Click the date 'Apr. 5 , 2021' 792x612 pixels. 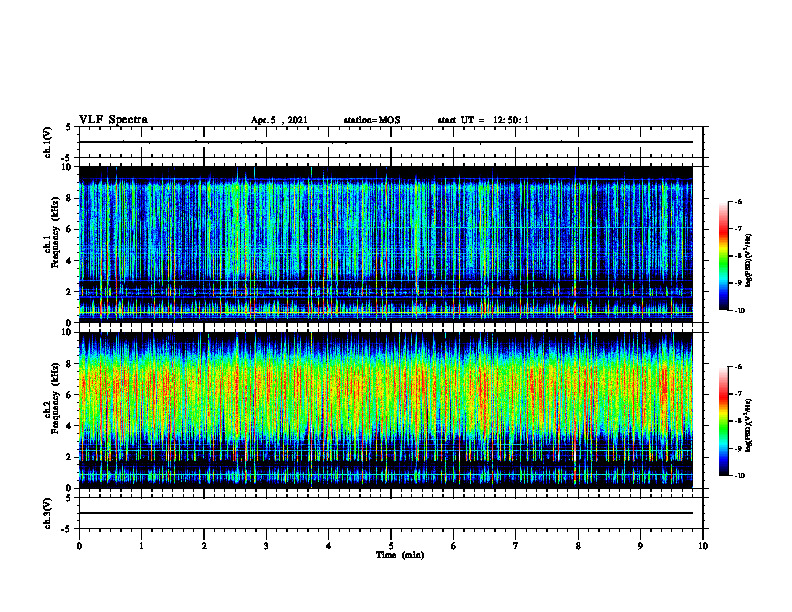[279, 120]
